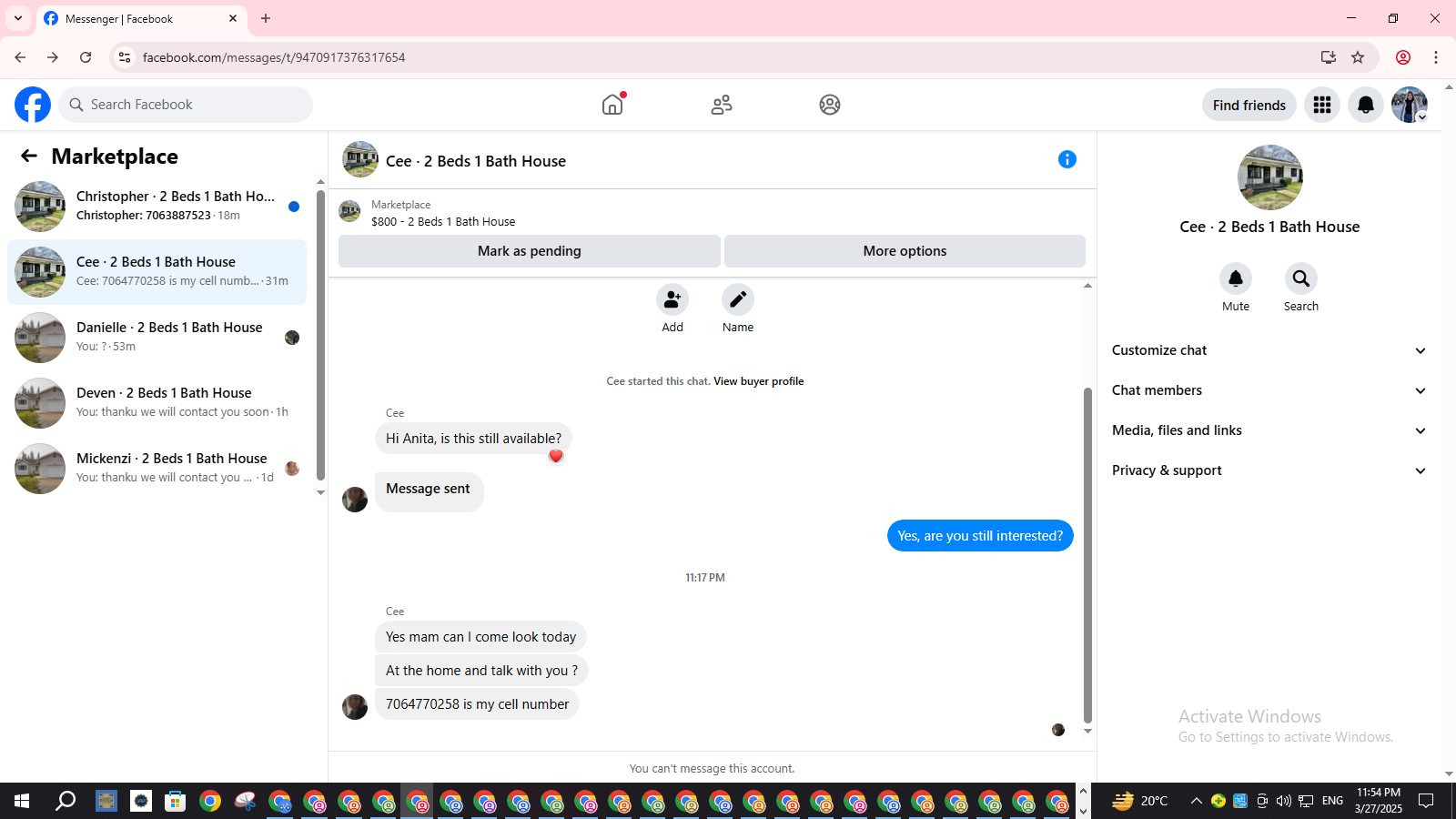Click Mark as pending

tap(530, 251)
